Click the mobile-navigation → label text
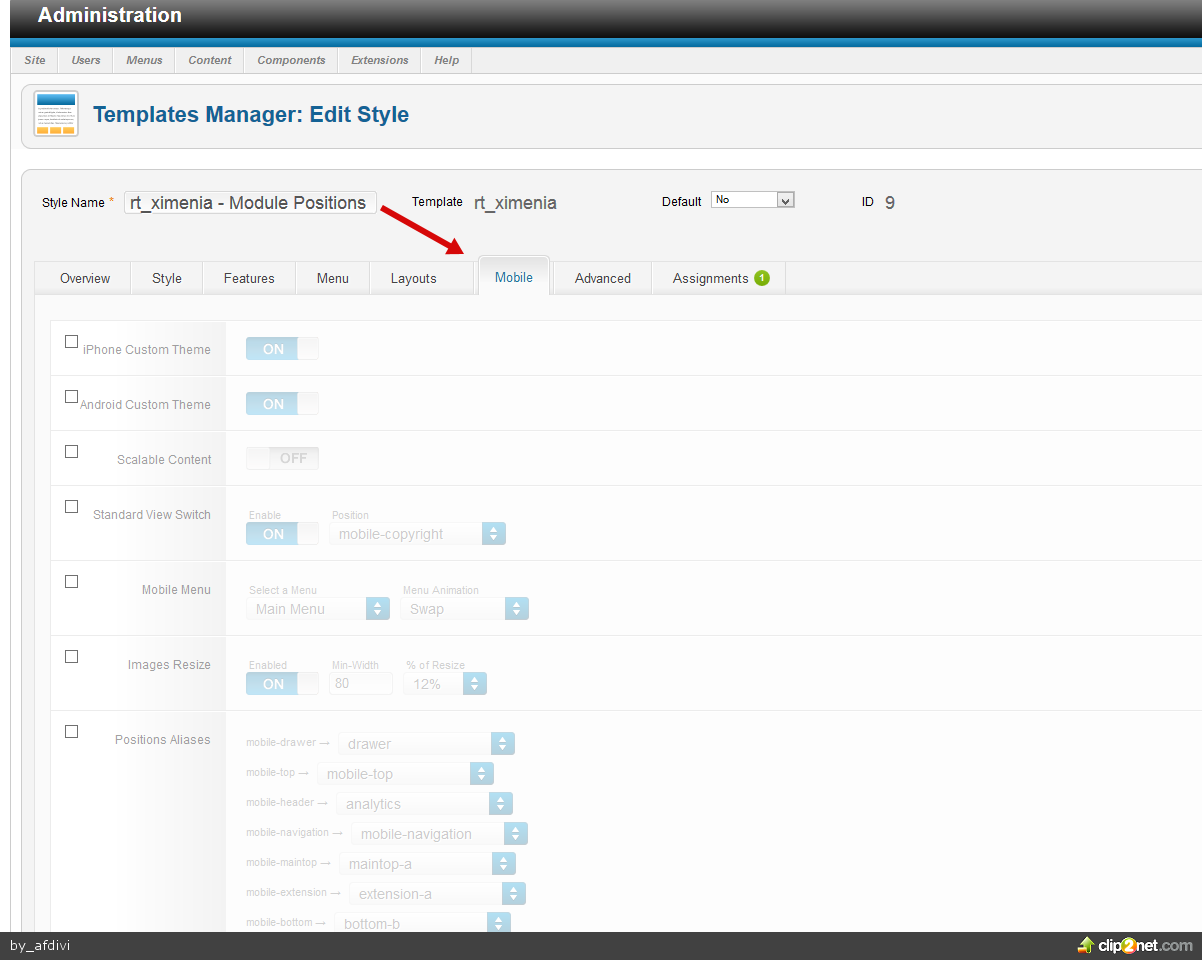 (295, 833)
